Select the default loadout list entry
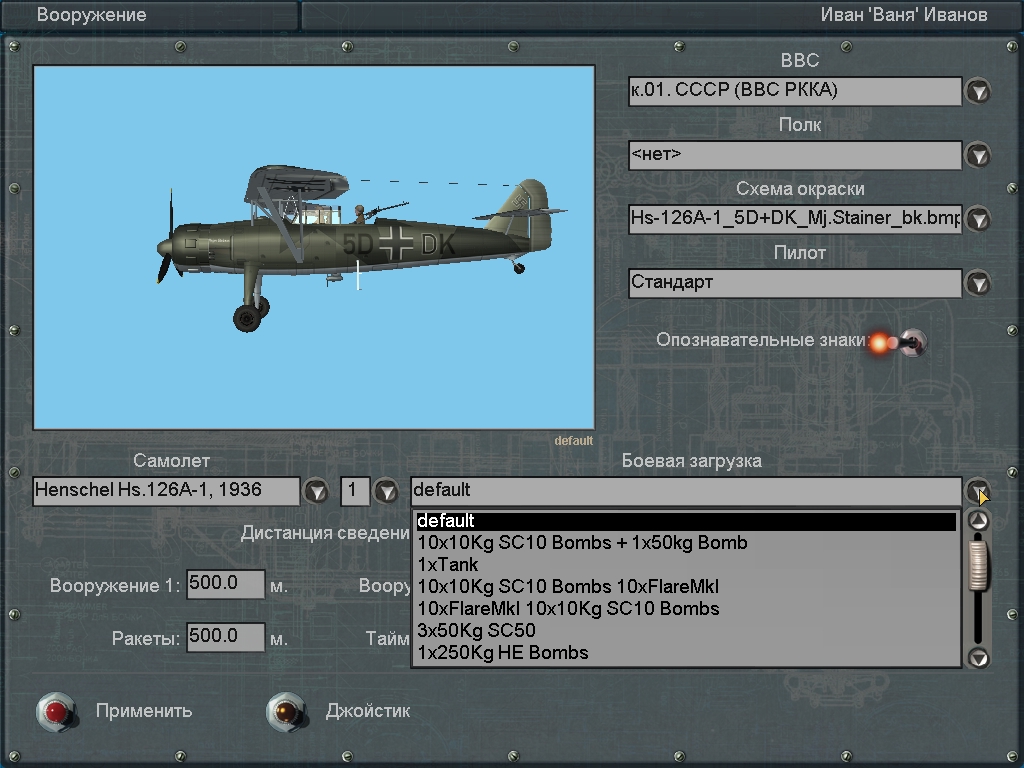1024x768 pixels. (x=446, y=521)
